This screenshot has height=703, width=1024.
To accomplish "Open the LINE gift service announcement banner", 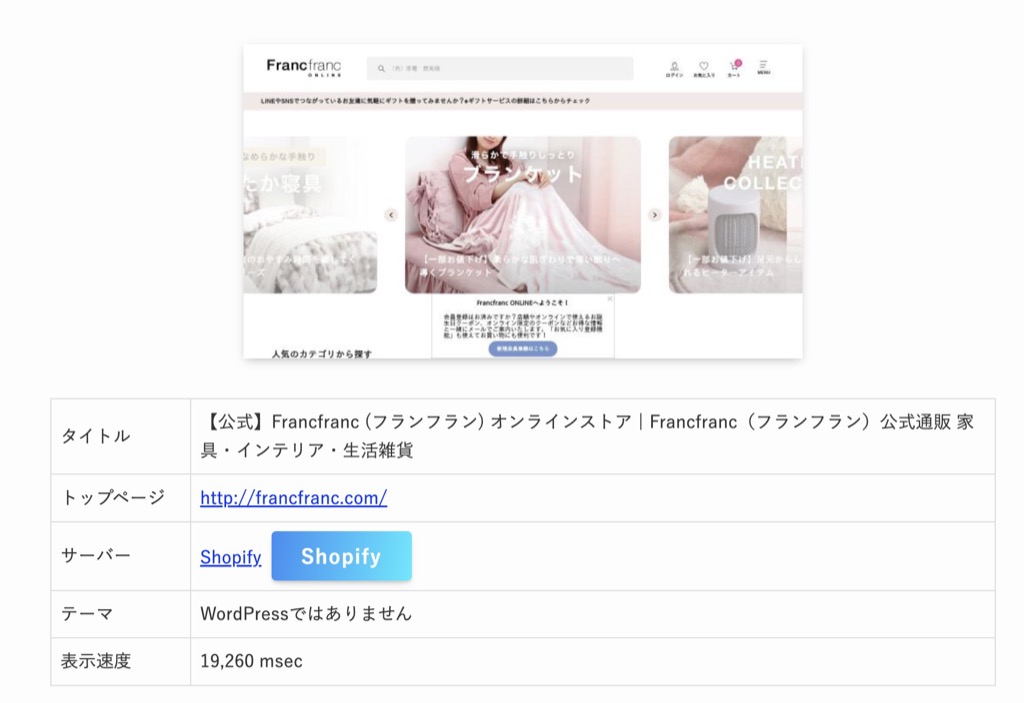I will click(x=522, y=101).
